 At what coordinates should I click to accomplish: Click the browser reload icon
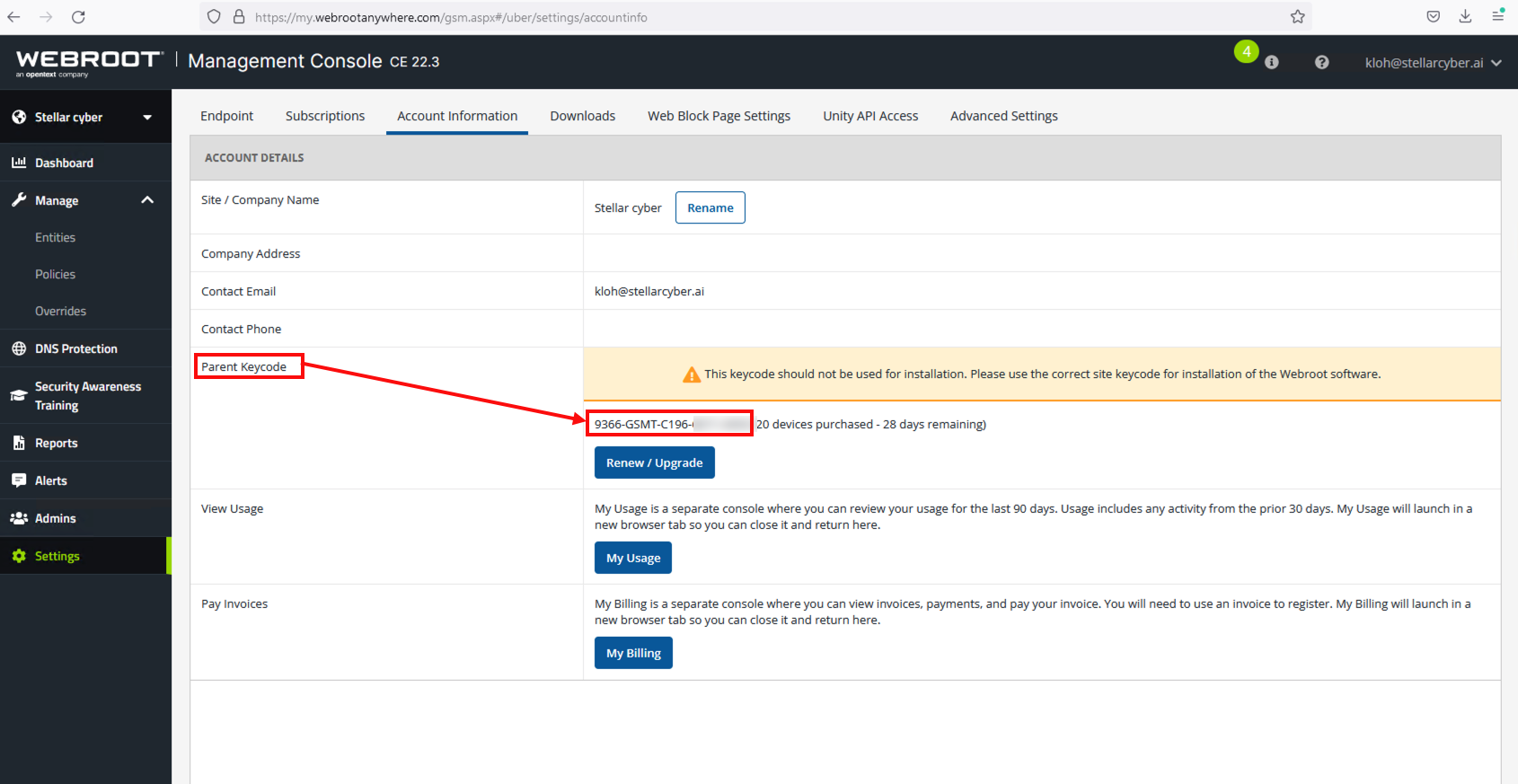[78, 17]
